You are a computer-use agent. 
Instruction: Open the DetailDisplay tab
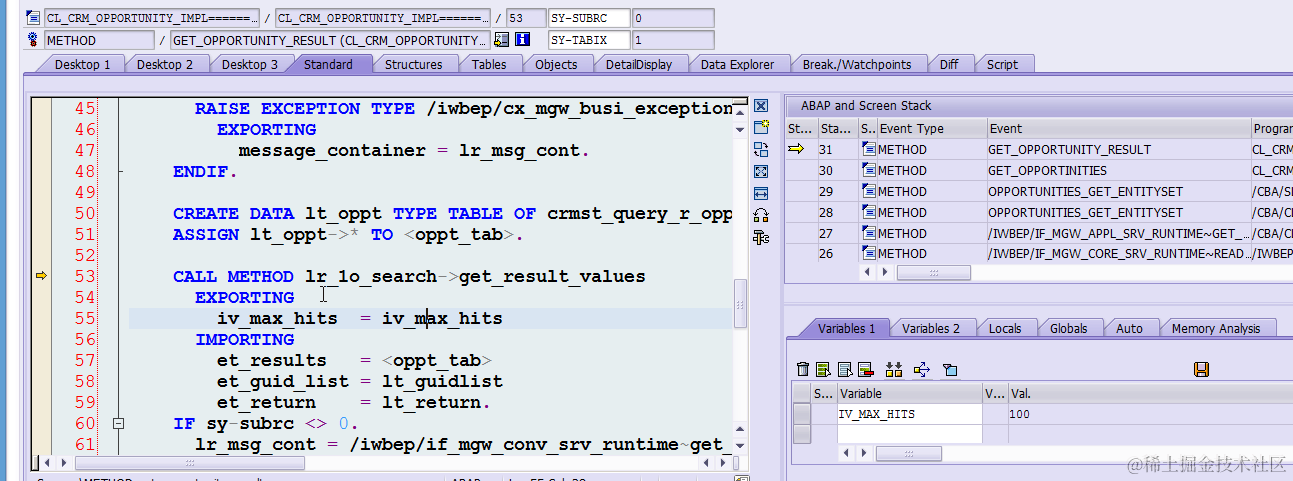click(639, 64)
